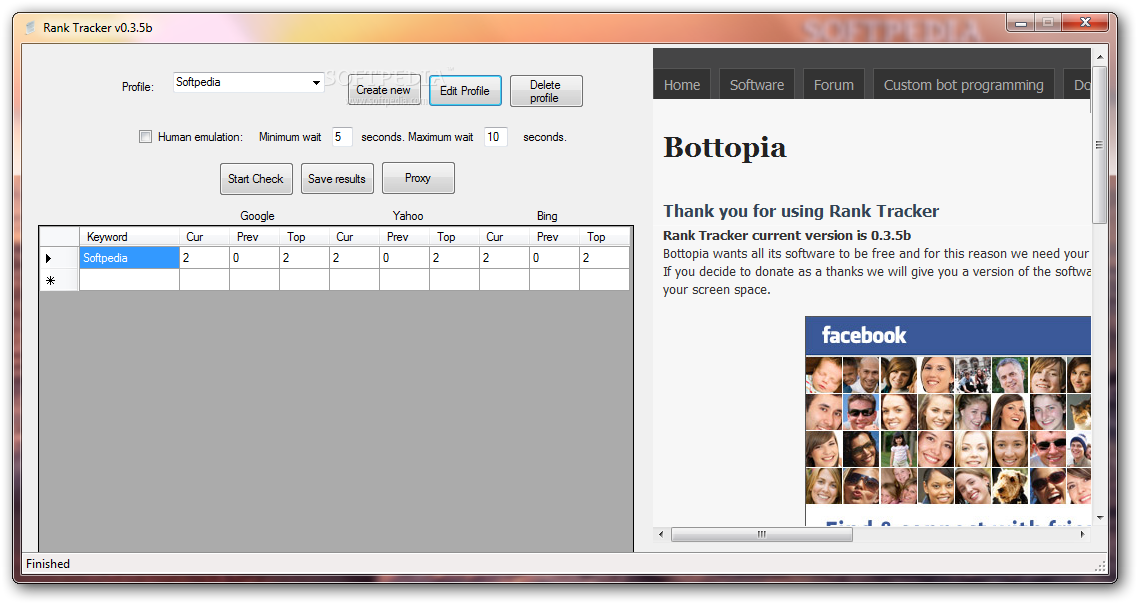Click the vertical scrollbar thumb
The height and width of the screenshot is (604, 1138).
click(x=1100, y=144)
